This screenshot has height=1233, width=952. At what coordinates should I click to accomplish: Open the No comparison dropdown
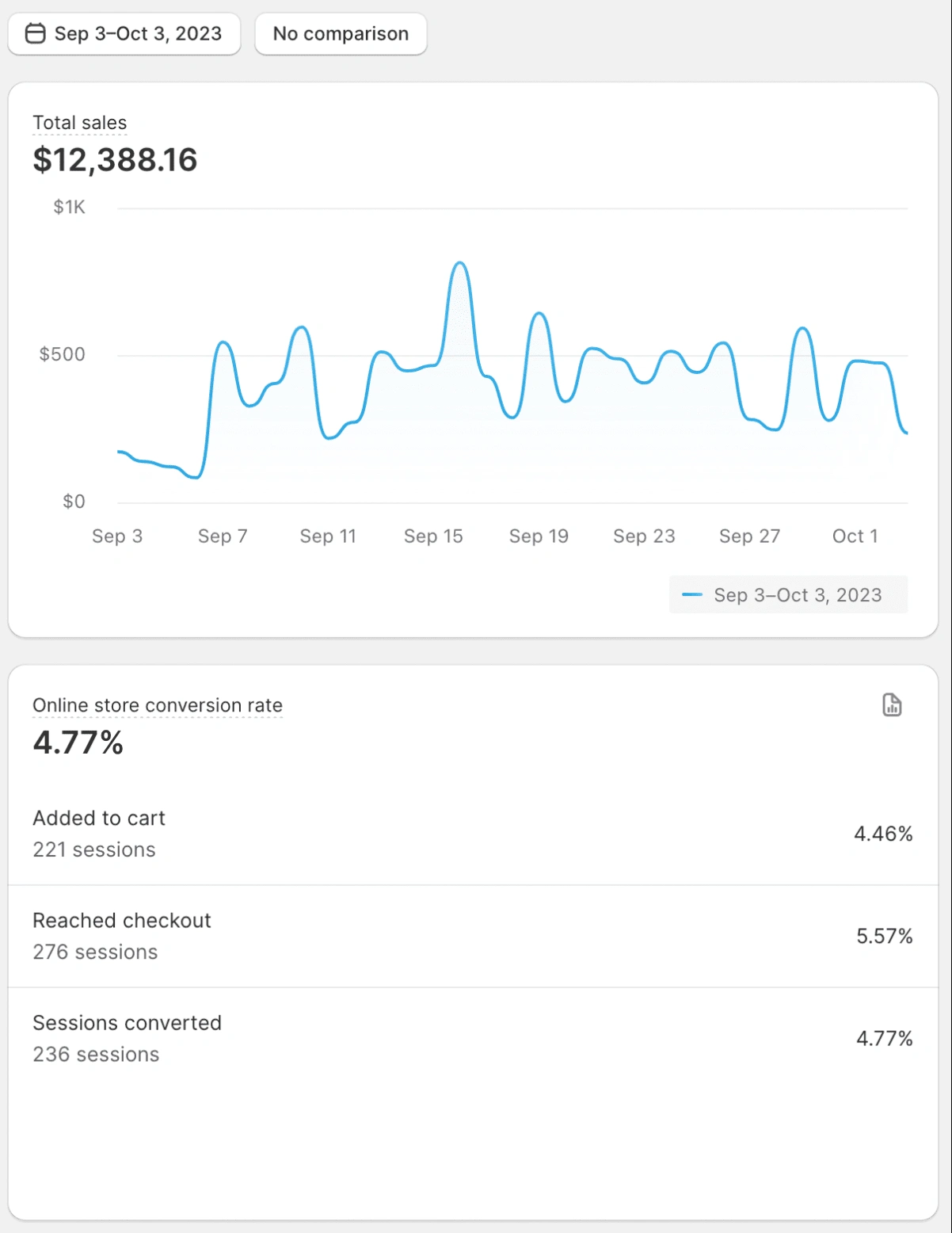341,33
